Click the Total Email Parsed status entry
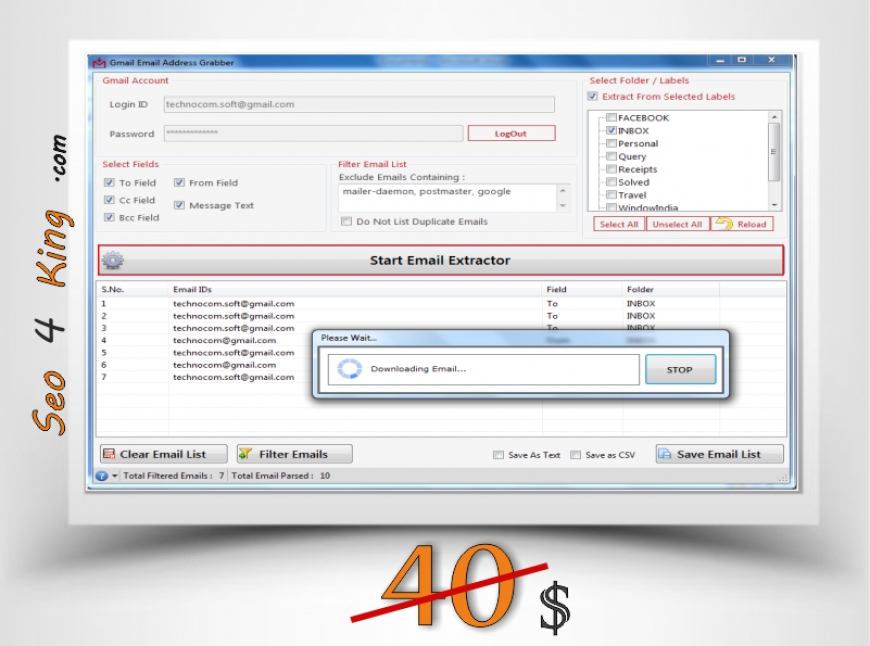This screenshot has height=646, width=870. click(x=281, y=476)
